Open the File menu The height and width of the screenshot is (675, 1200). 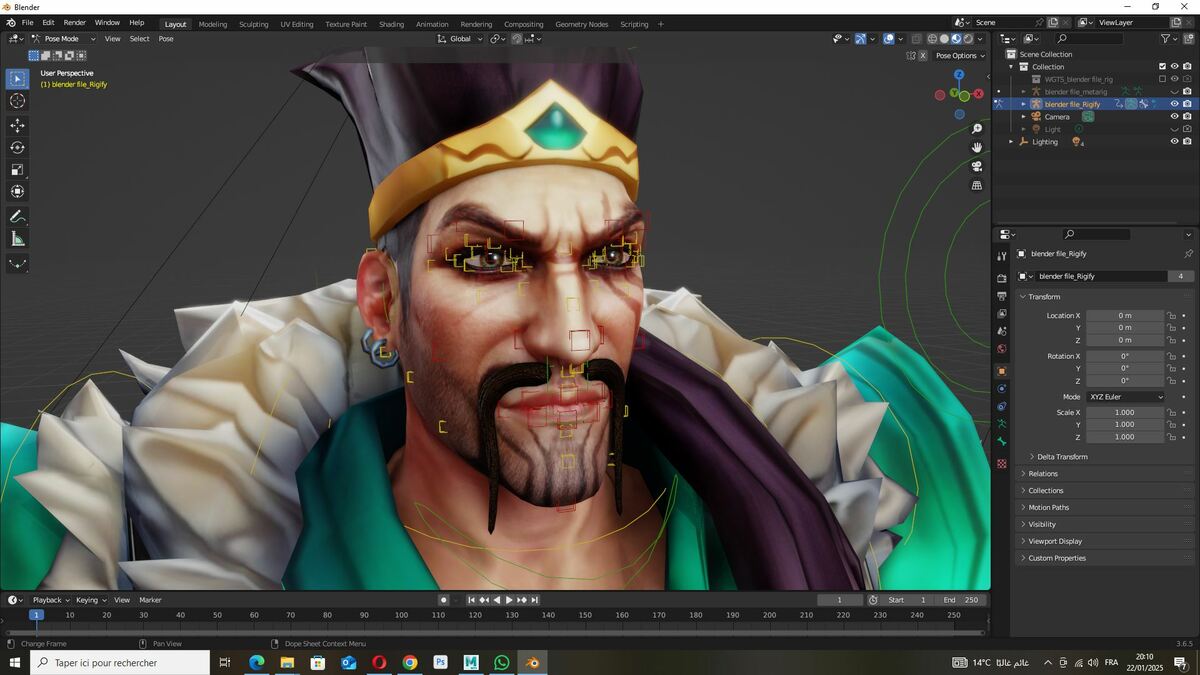click(x=27, y=22)
